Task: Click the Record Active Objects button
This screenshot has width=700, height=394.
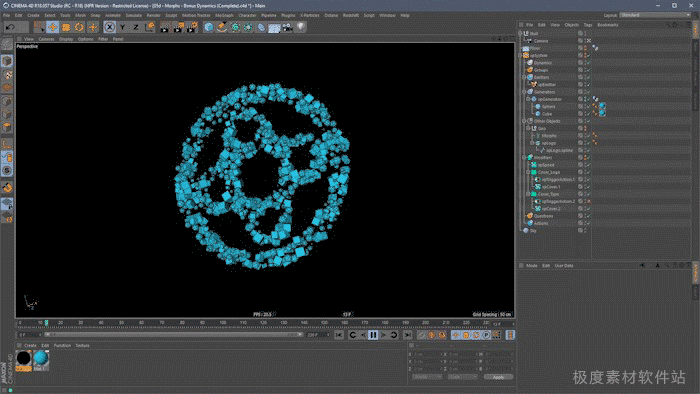Action: (421, 335)
